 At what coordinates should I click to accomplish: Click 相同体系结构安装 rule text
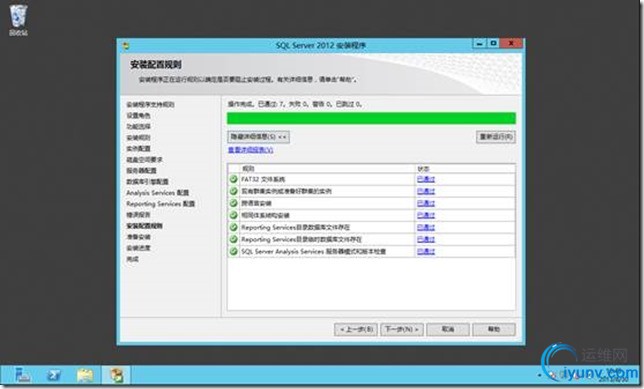point(265,215)
